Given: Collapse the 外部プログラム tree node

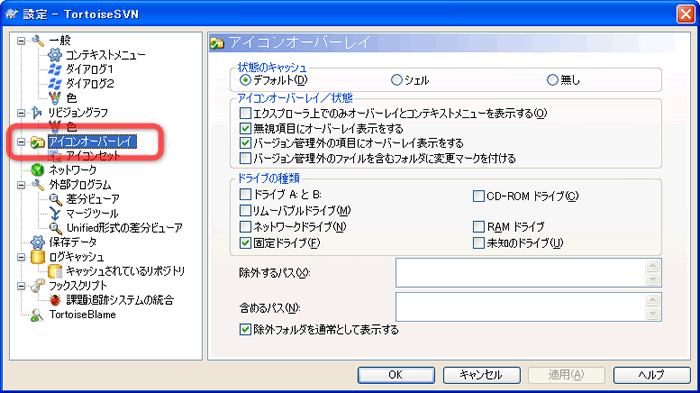Looking at the screenshot, I should [21, 185].
